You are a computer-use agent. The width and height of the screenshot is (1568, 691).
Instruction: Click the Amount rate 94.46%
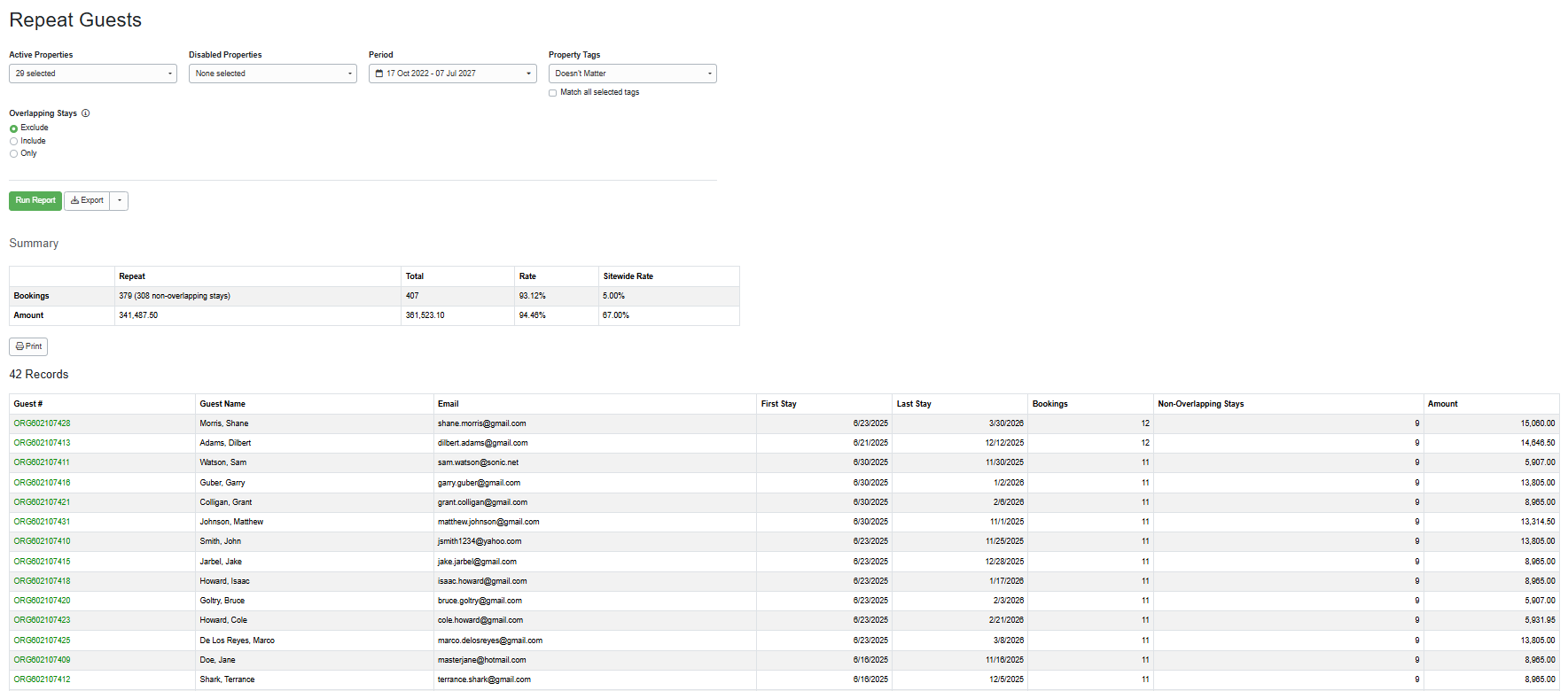(533, 315)
